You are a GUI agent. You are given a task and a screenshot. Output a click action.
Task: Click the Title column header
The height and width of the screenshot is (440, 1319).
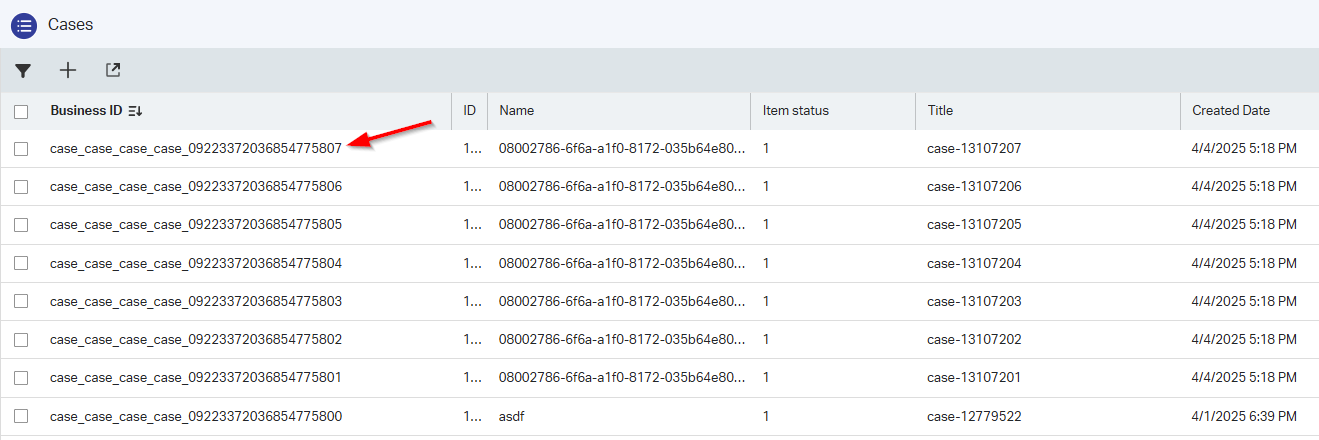click(941, 111)
